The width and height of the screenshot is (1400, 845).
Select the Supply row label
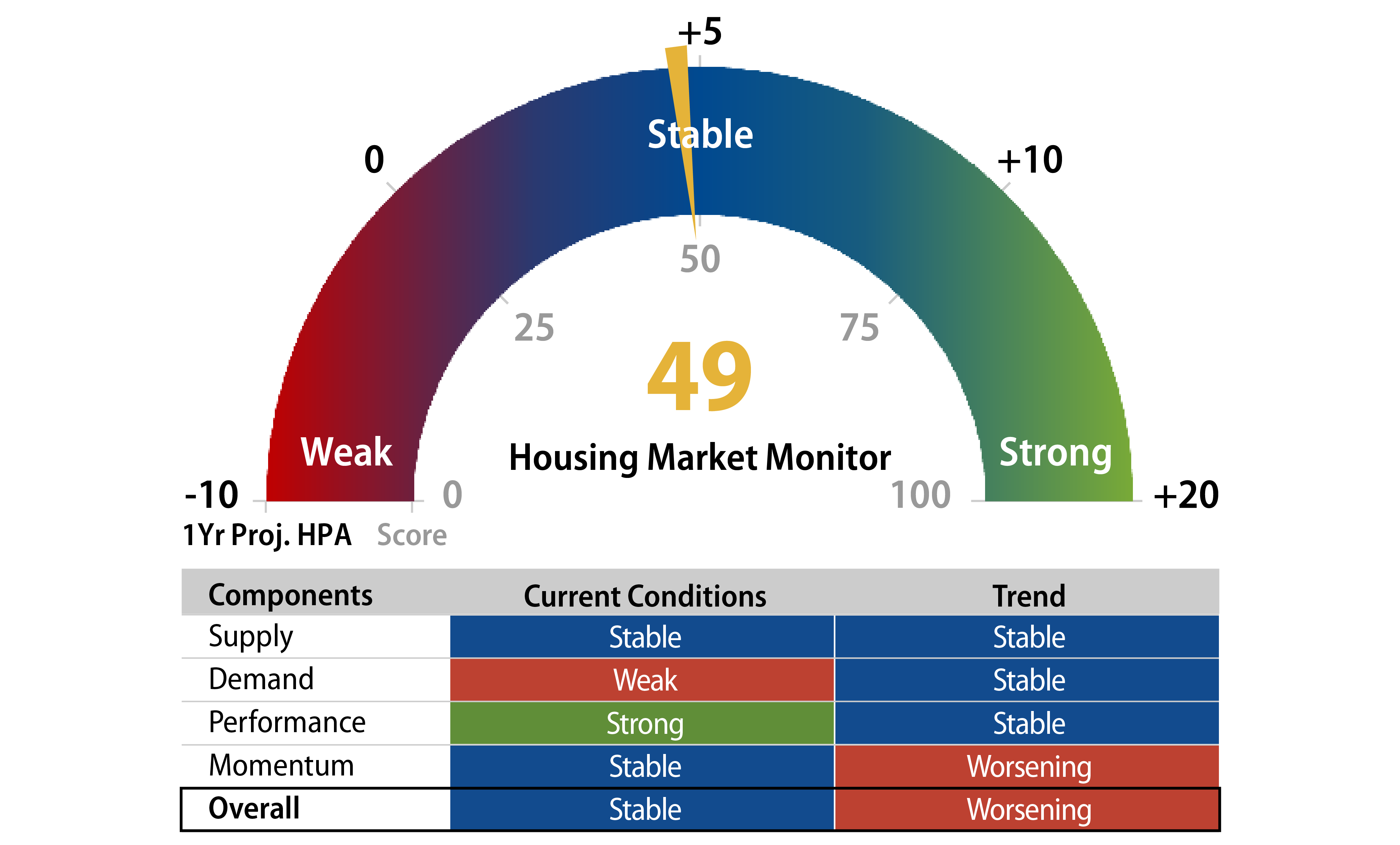[x=251, y=636]
